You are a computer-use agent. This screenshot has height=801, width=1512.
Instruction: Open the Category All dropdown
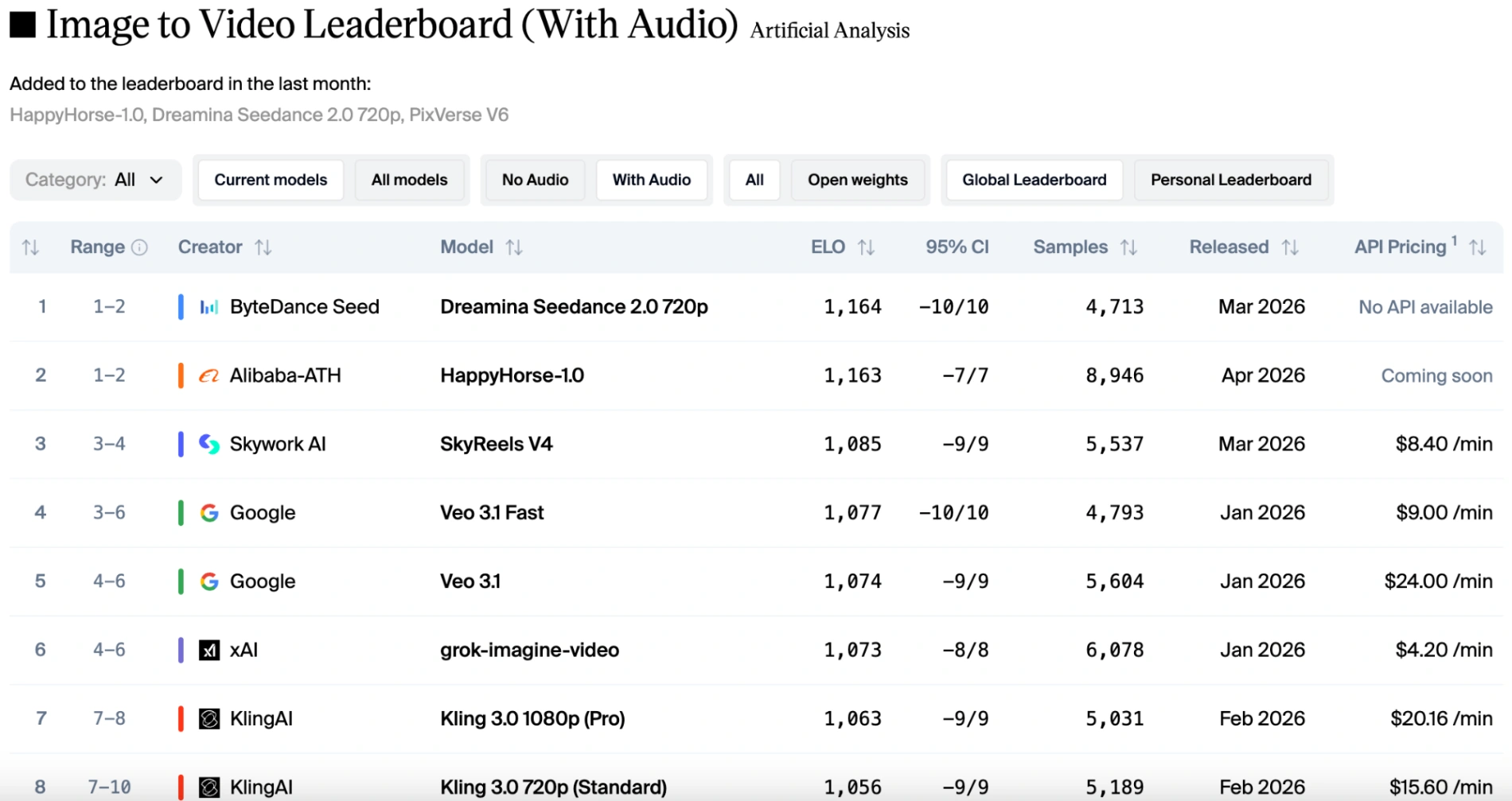pyautogui.click(x=95, y=180)
